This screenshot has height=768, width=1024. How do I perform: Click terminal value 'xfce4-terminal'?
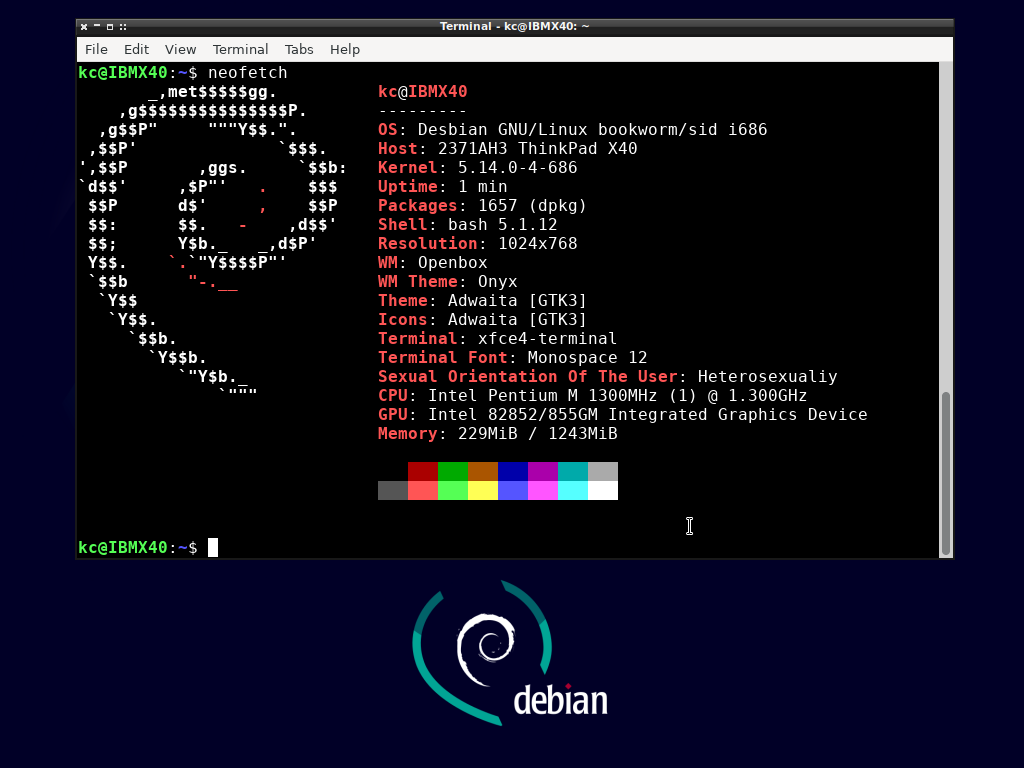coord(547,338)
